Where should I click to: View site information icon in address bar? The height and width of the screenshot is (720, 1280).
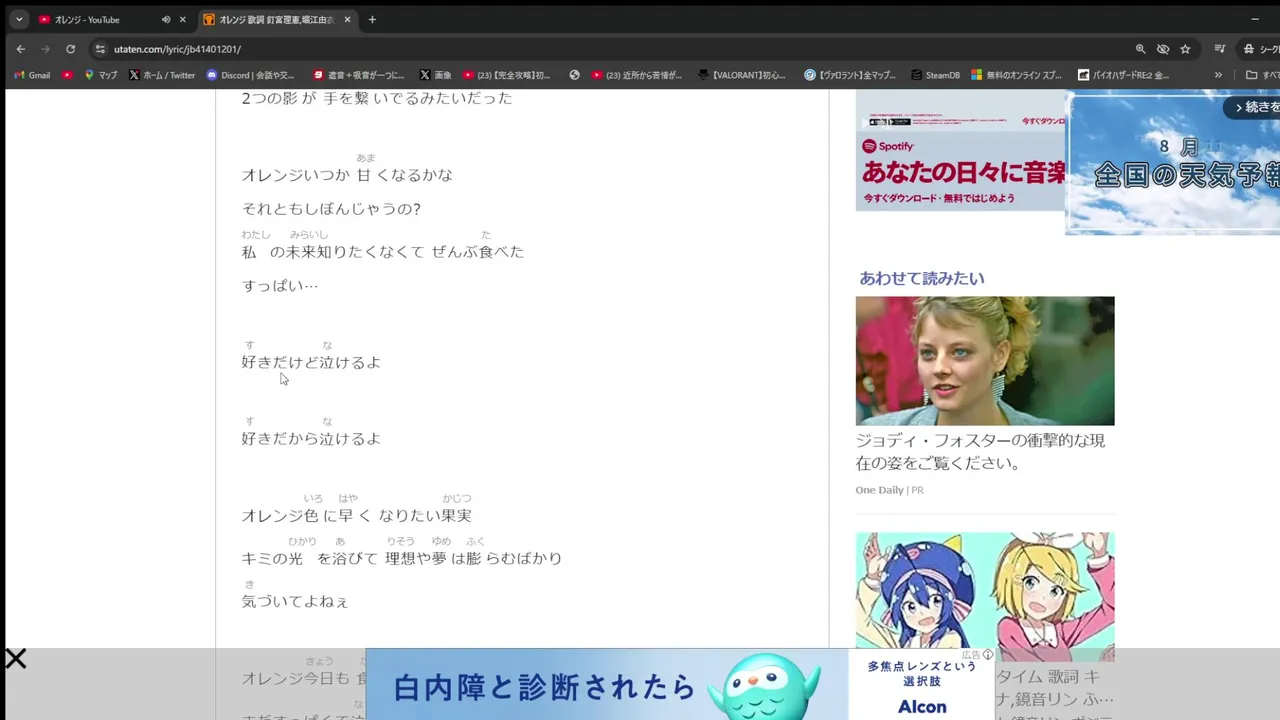coord(99,48)
